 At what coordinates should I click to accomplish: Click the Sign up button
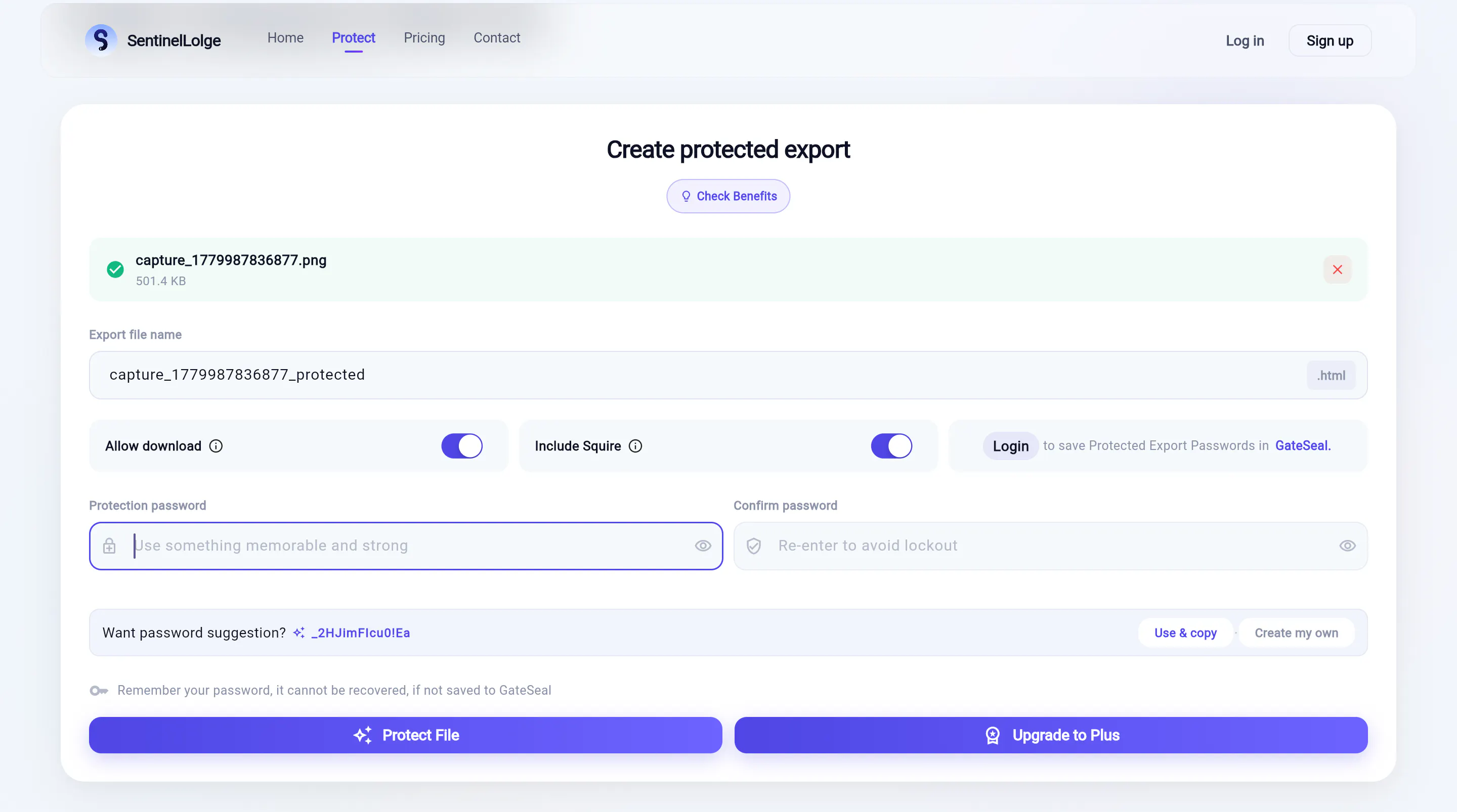1330,41
